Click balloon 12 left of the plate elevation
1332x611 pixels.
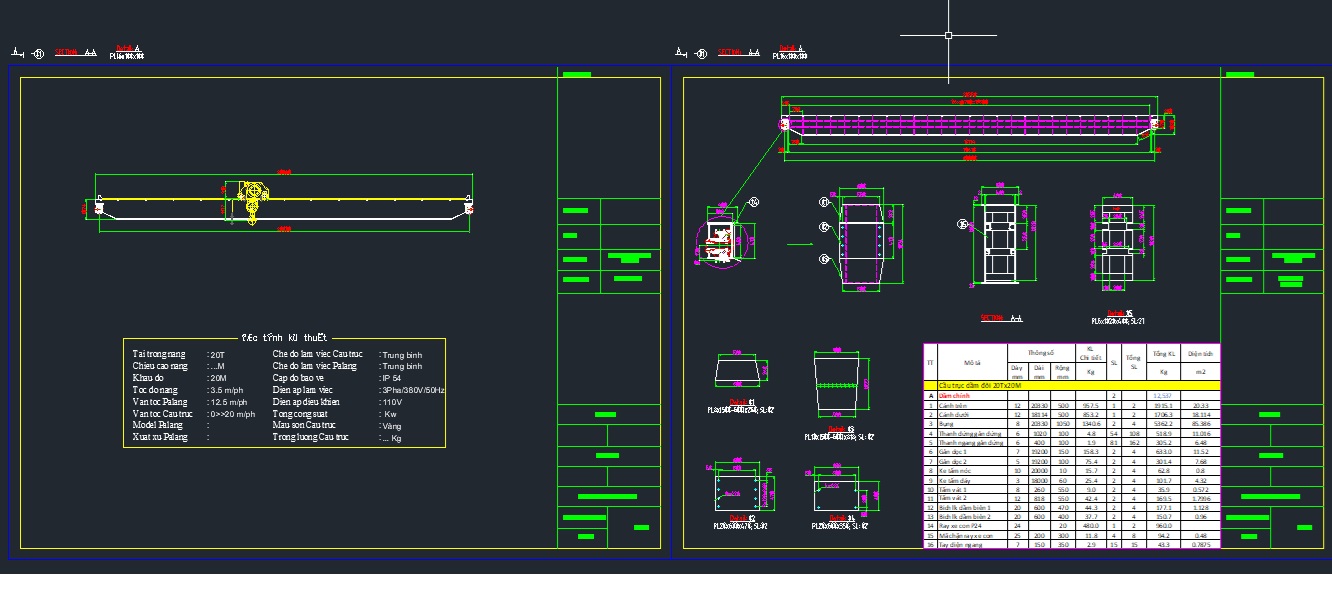[x=826, y=228]
